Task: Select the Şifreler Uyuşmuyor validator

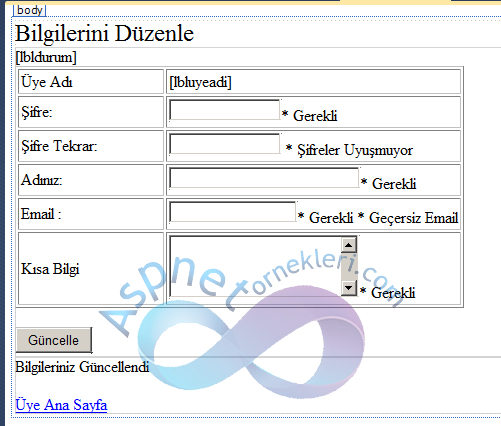Action: [x=349, y=150]
